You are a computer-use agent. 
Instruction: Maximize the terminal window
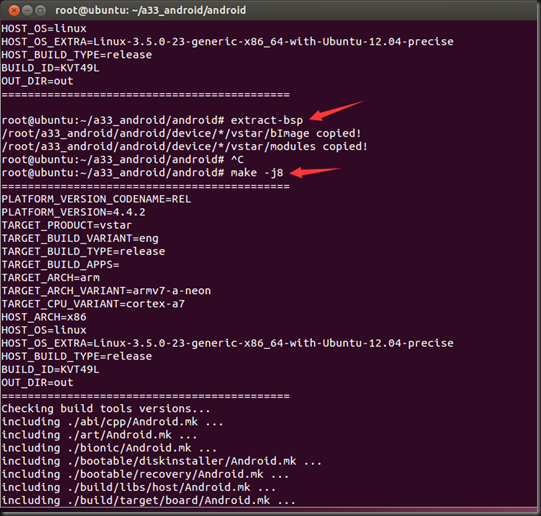(x=41, y=11)
